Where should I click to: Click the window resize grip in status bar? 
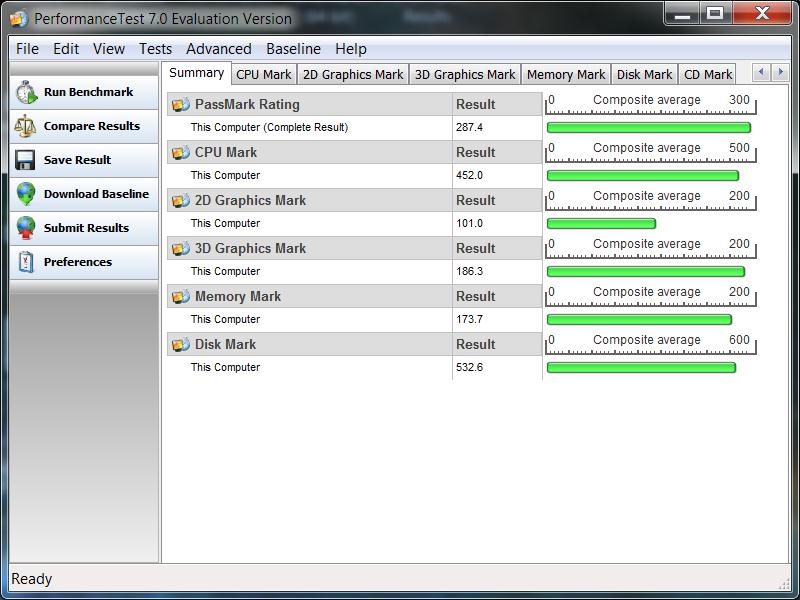tap(784, 584)
